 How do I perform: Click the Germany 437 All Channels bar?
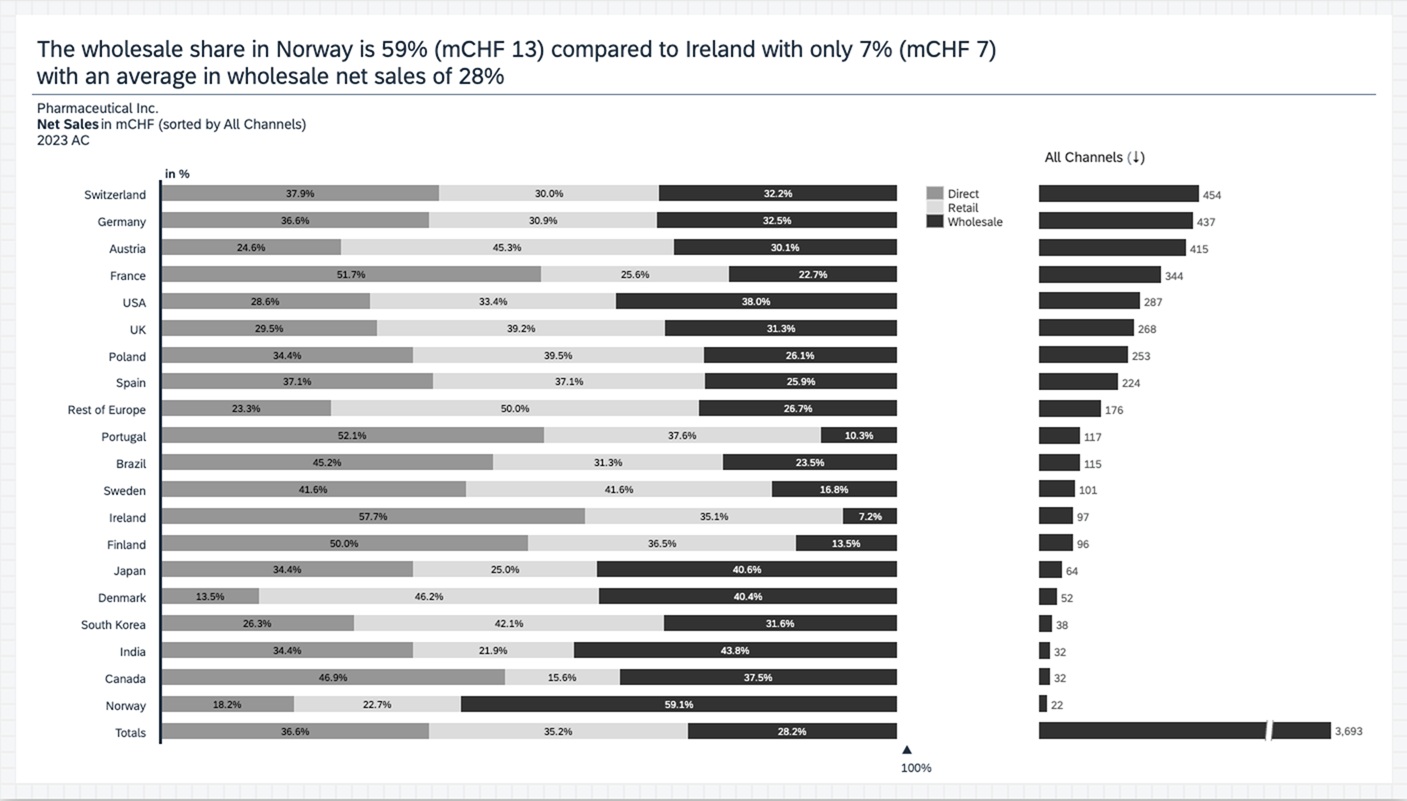[1115, 221]
